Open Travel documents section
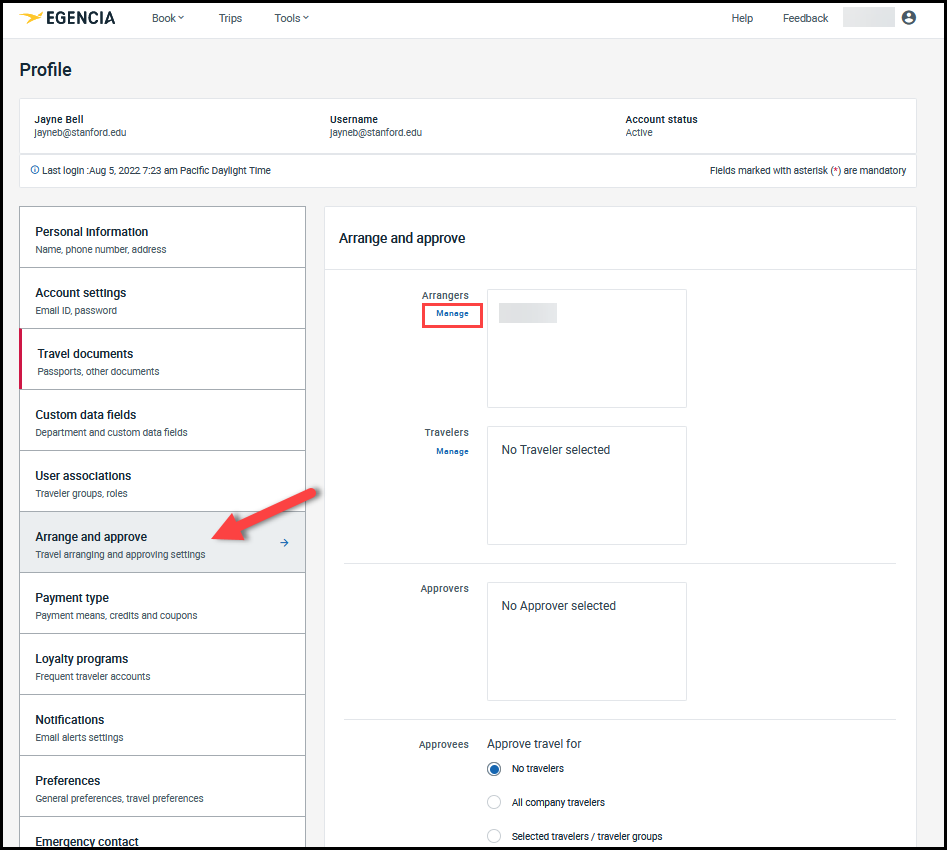This screenshot has height=850, width=947. 162,359
